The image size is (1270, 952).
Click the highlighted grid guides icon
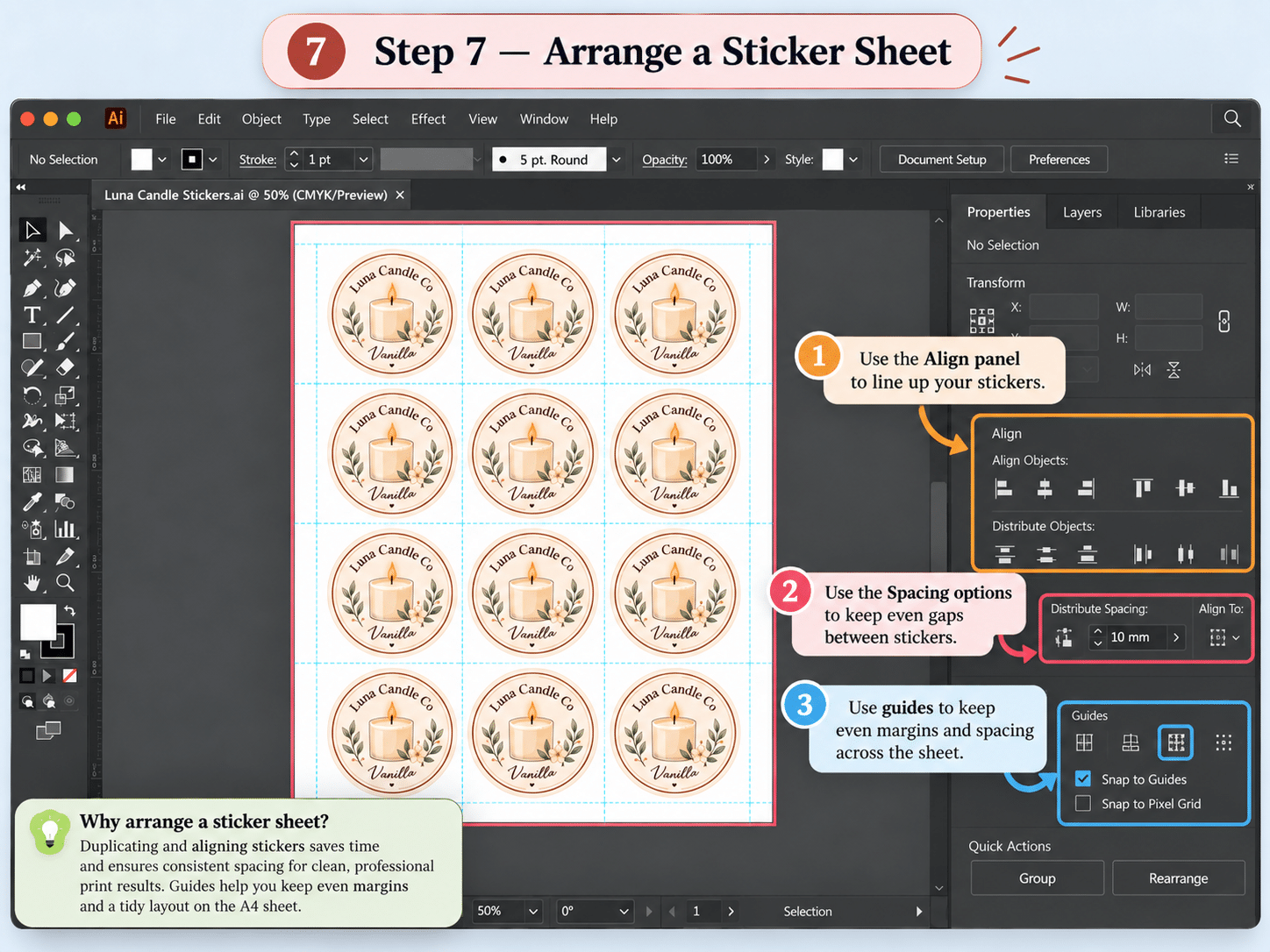(x=1176, y=743)
